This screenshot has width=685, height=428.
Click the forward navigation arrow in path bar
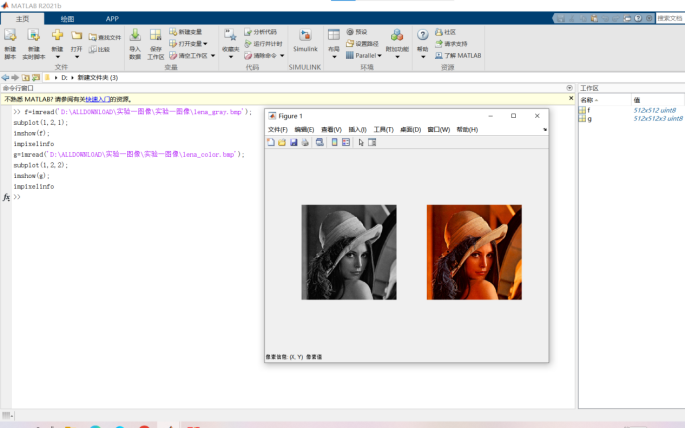(15, 78)
